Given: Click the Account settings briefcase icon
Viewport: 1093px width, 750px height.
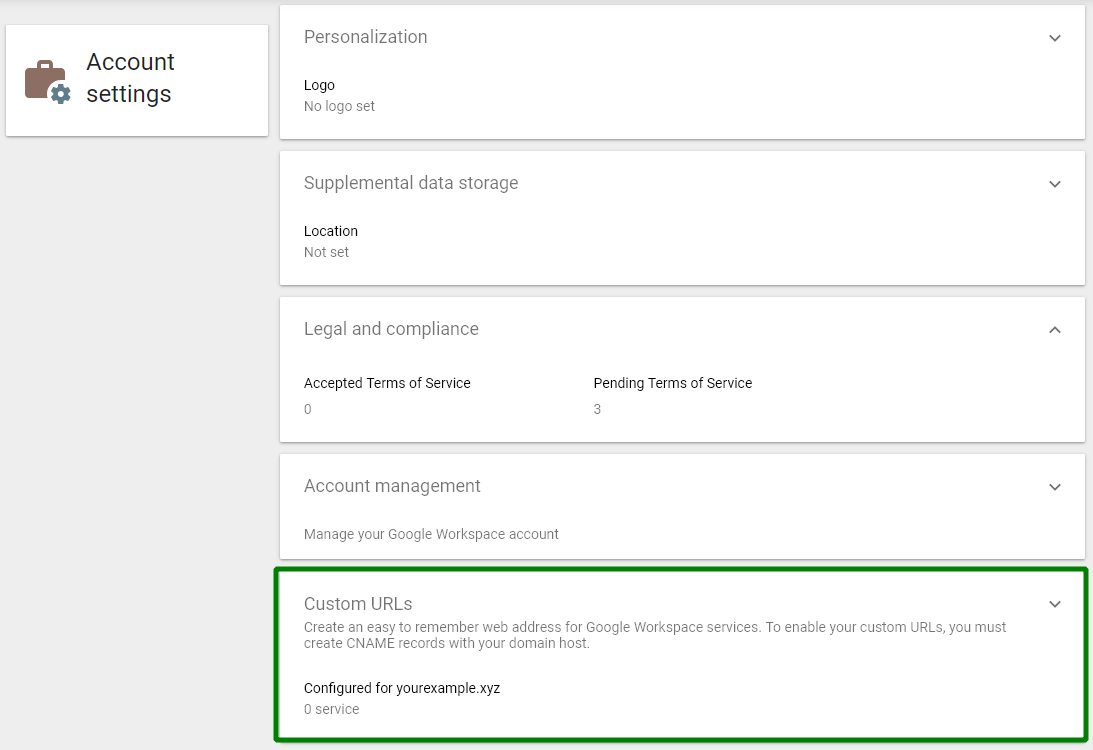Looking at the screenshot, I should point(47,81).
